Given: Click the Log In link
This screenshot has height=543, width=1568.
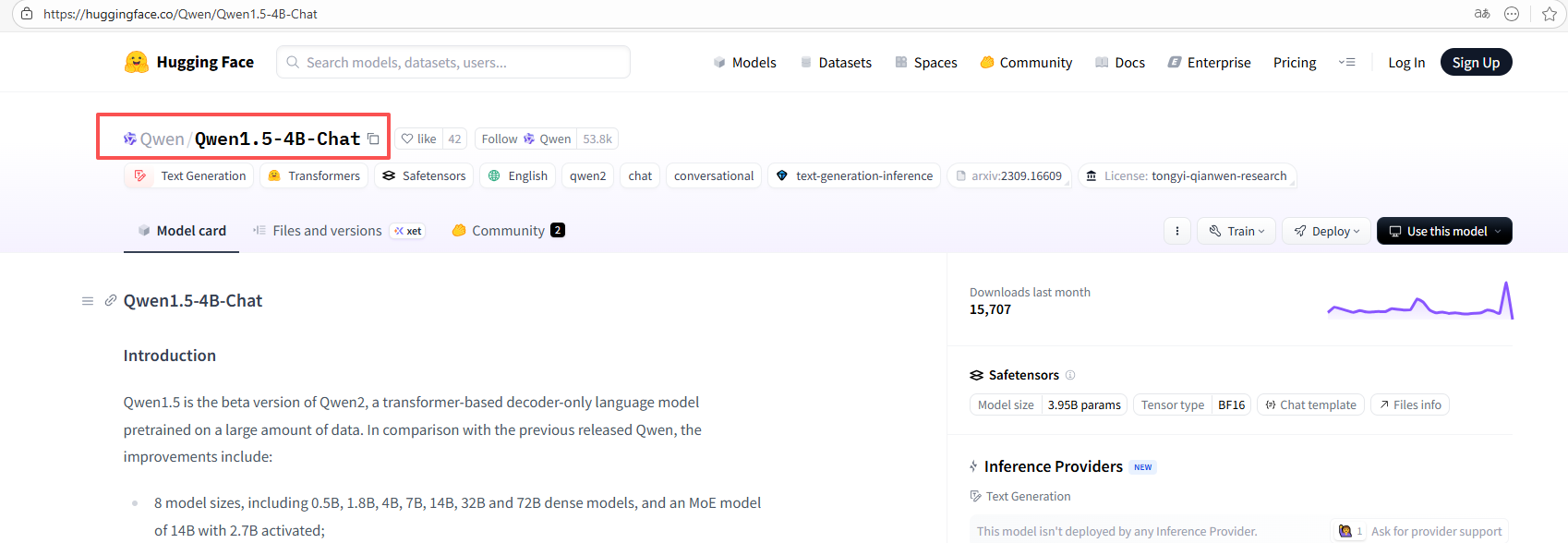Looking at the screenshot, I should (x=1406, y=63).
